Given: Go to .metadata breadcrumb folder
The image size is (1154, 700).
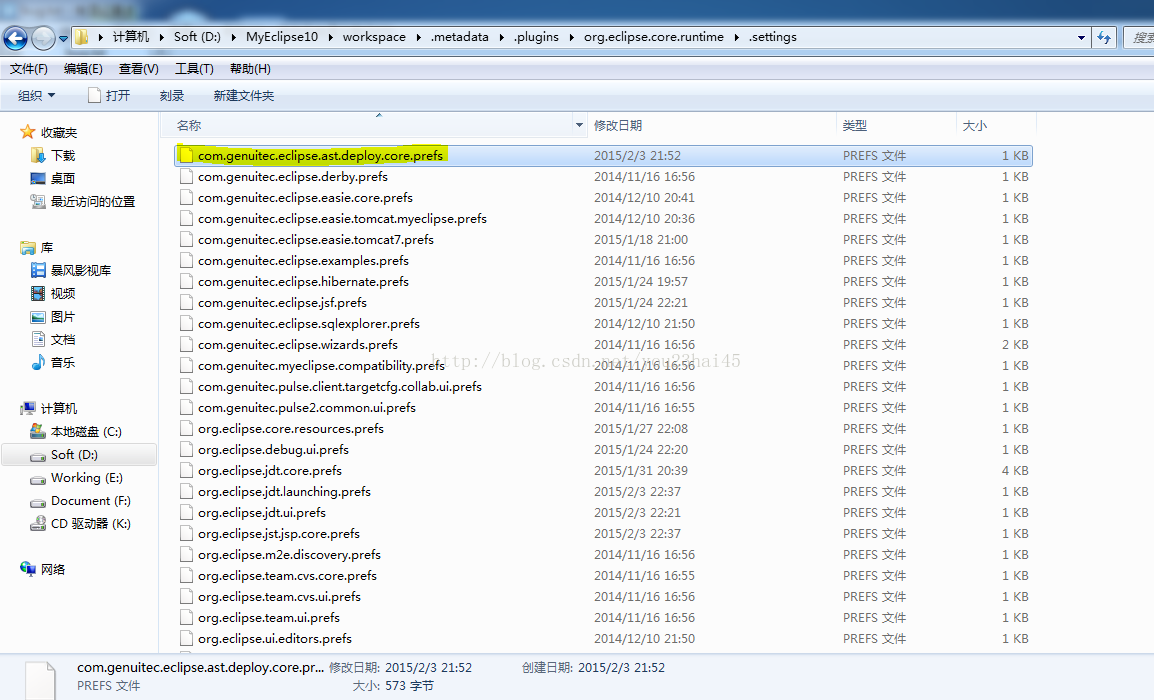Looking at the screenshot, I should coord(459,37).
